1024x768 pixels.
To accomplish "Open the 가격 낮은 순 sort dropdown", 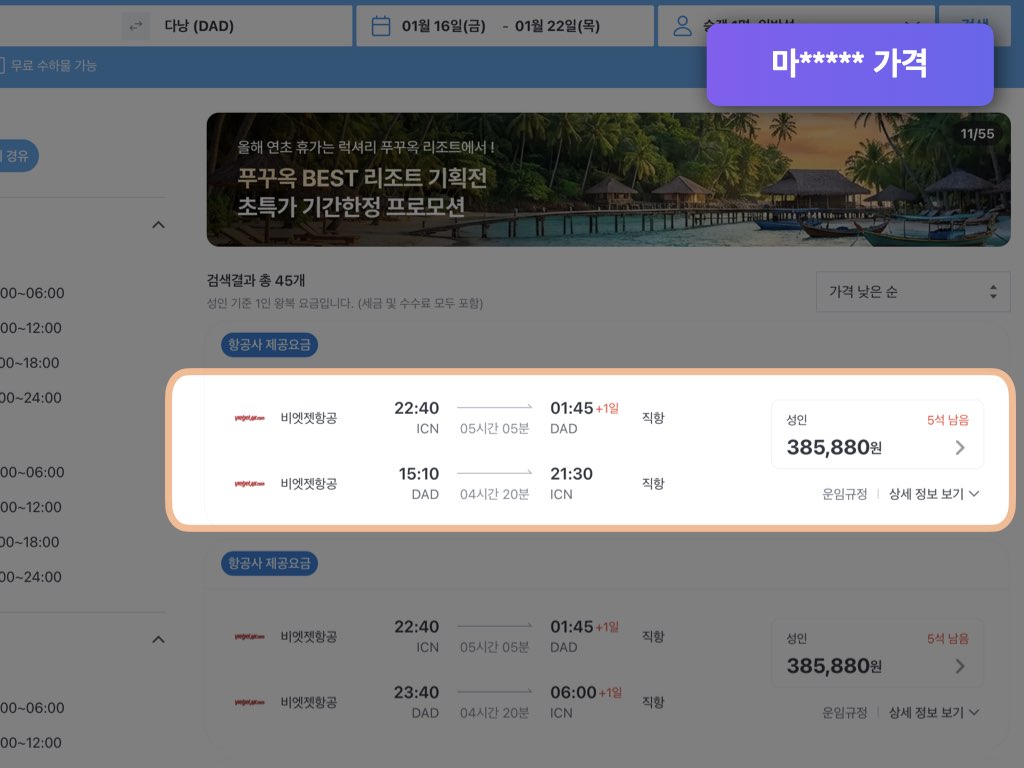I will click(x=912, y=291).
